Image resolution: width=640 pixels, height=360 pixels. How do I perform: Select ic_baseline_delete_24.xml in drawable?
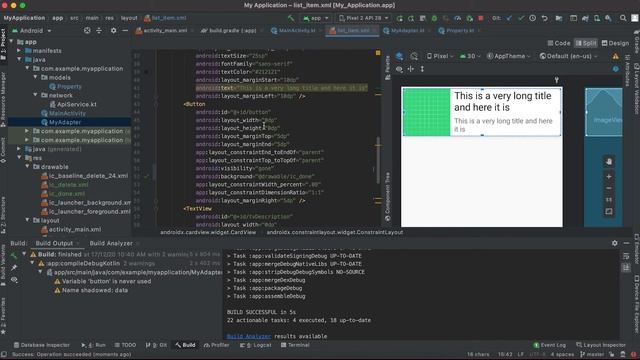[x=84, y=176]
